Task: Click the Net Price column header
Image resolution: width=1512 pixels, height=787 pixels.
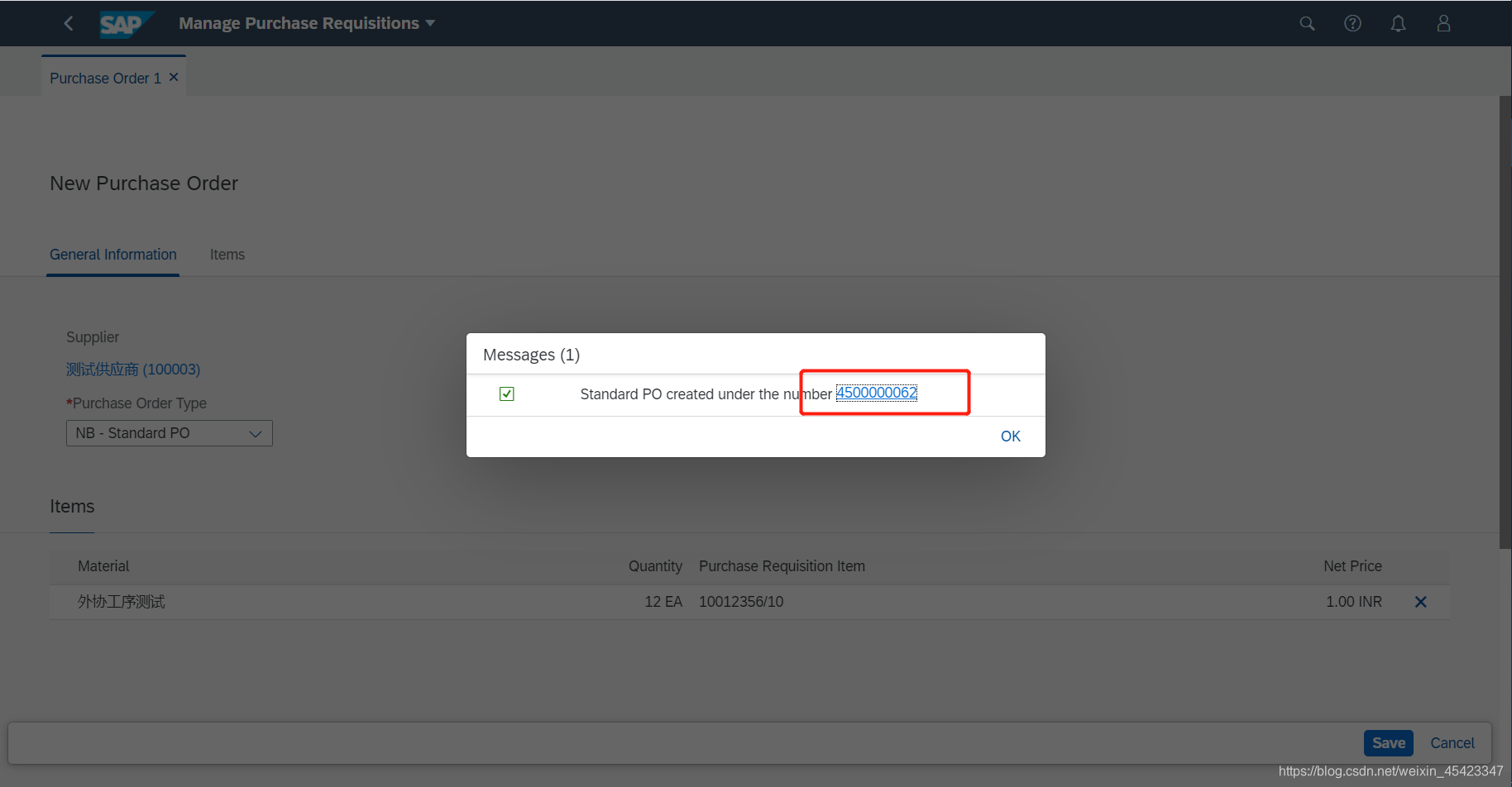Action: point(1352,566)
